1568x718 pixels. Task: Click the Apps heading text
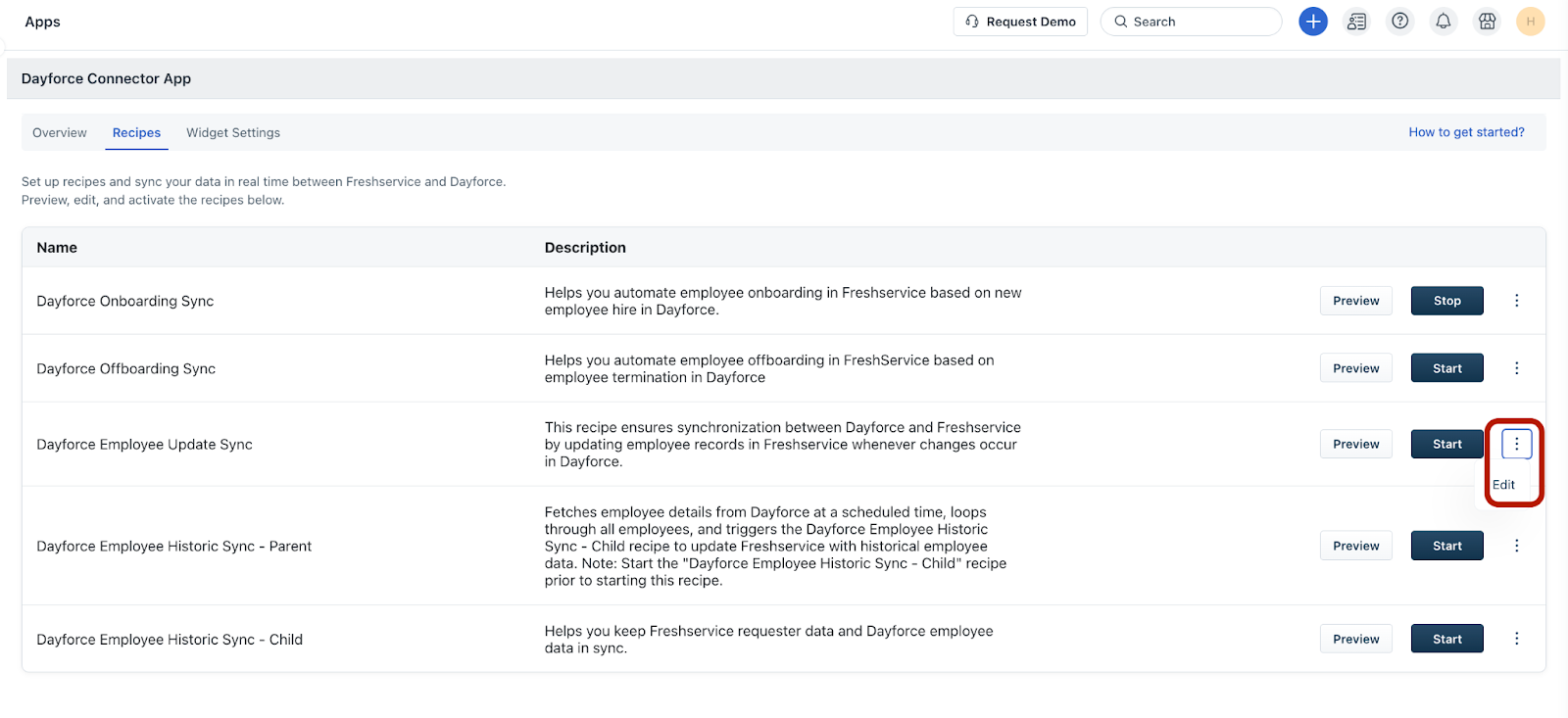(42, 22)
